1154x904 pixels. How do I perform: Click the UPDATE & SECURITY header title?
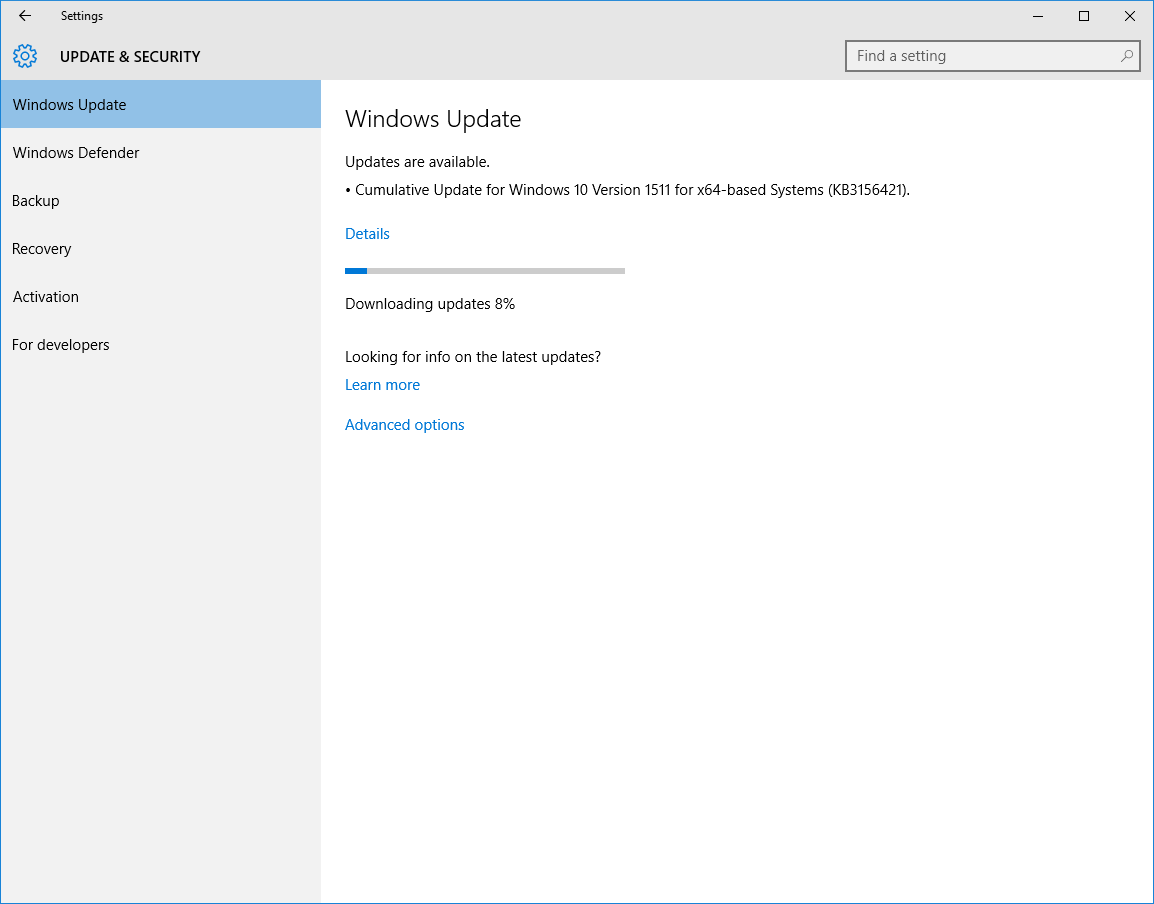(x=130, y=57)
